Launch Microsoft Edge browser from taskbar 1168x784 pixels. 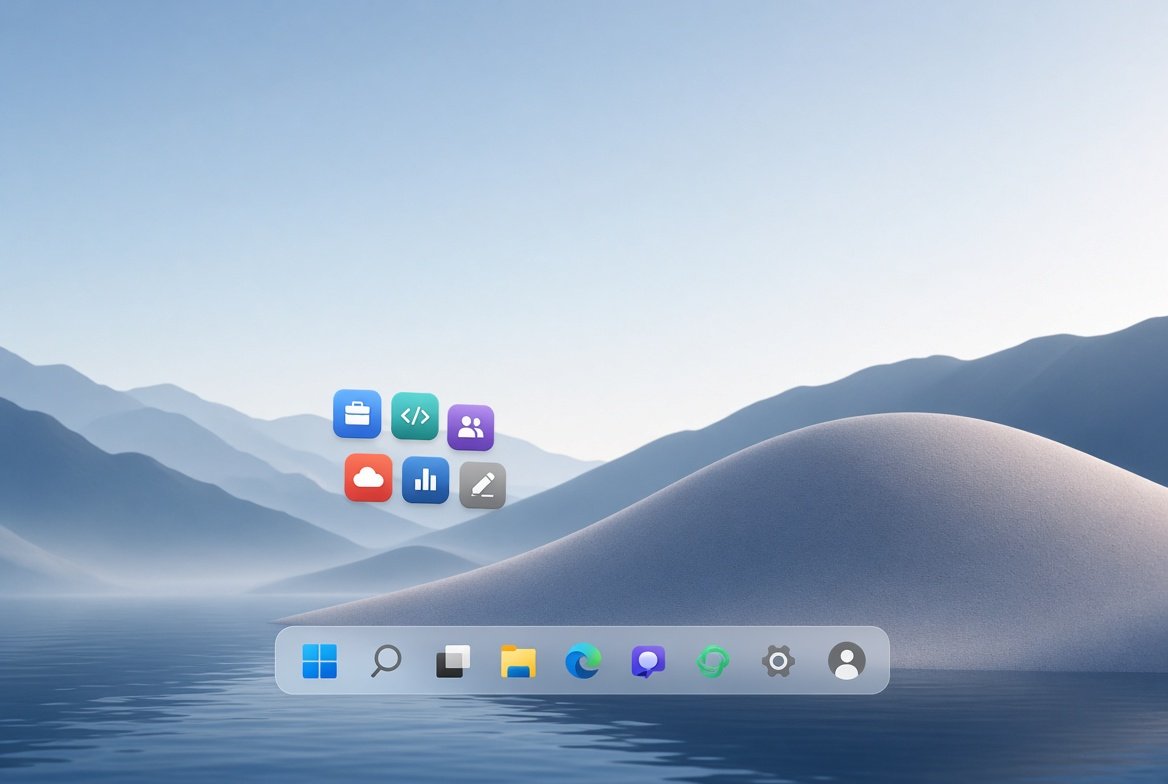pos(583,661)
